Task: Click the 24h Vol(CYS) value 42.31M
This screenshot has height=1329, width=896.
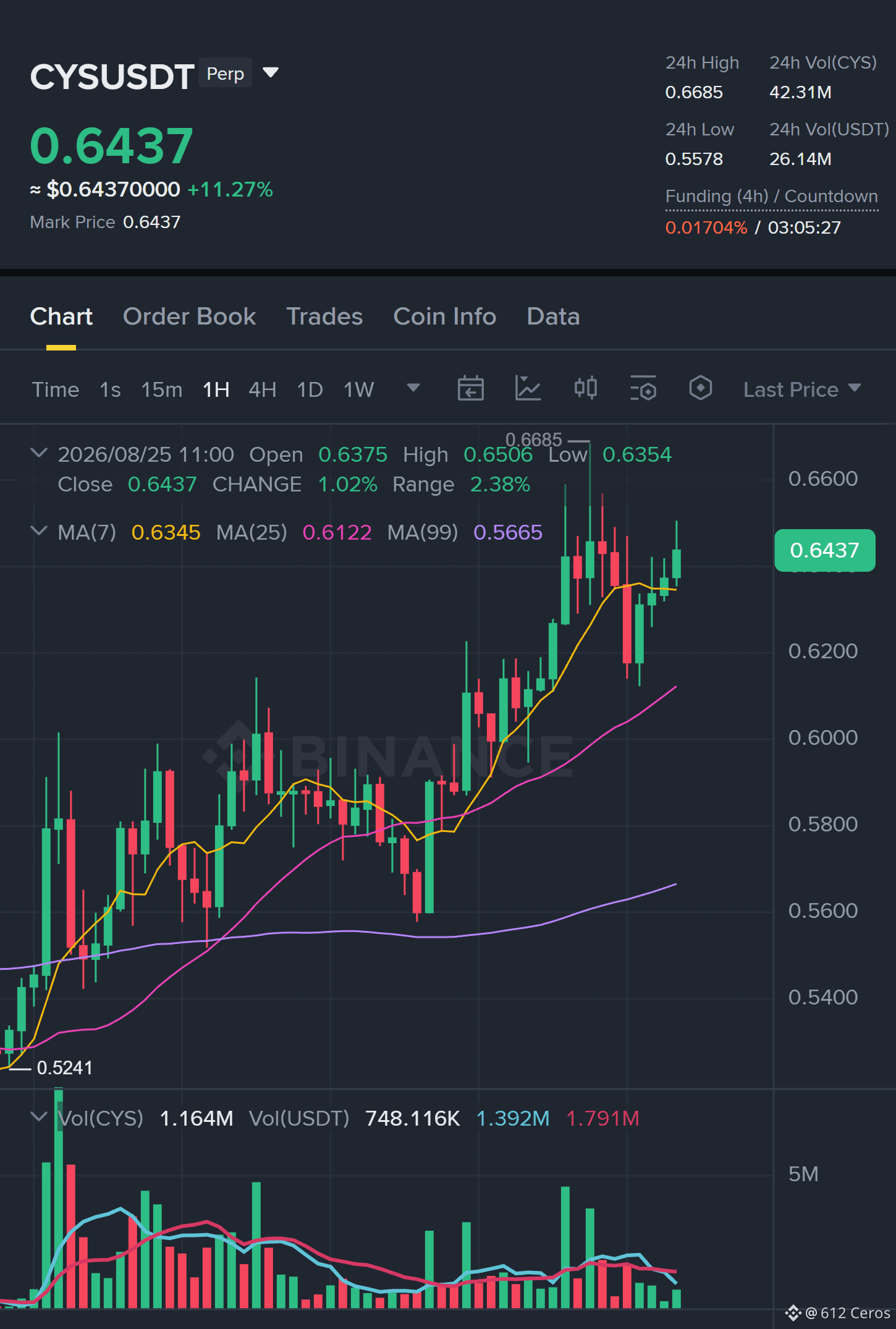Action: pyautogui.click(x=800, y=92)
